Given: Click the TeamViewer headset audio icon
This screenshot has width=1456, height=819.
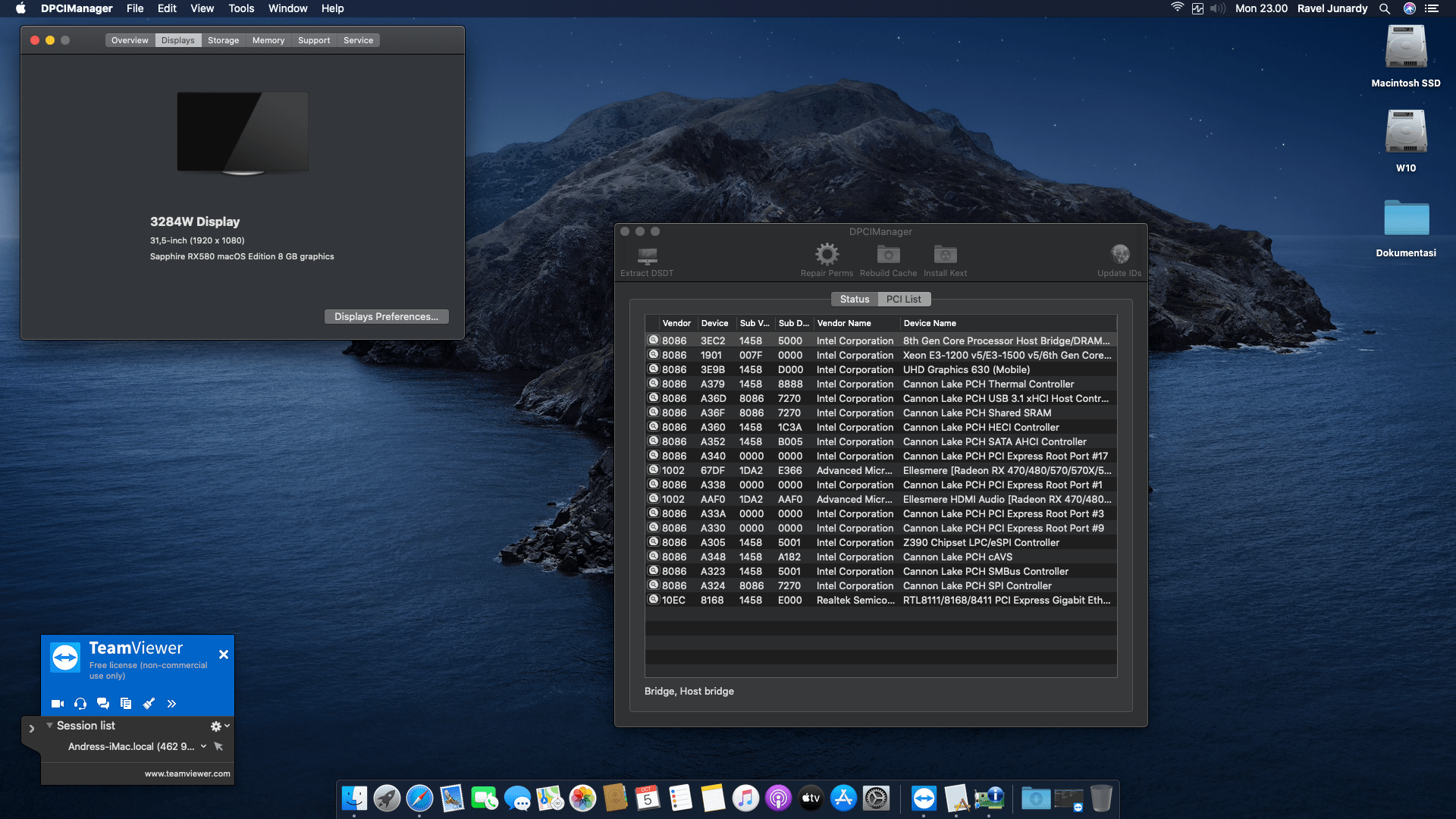Looking at the screenshot, I should point(80,704).
